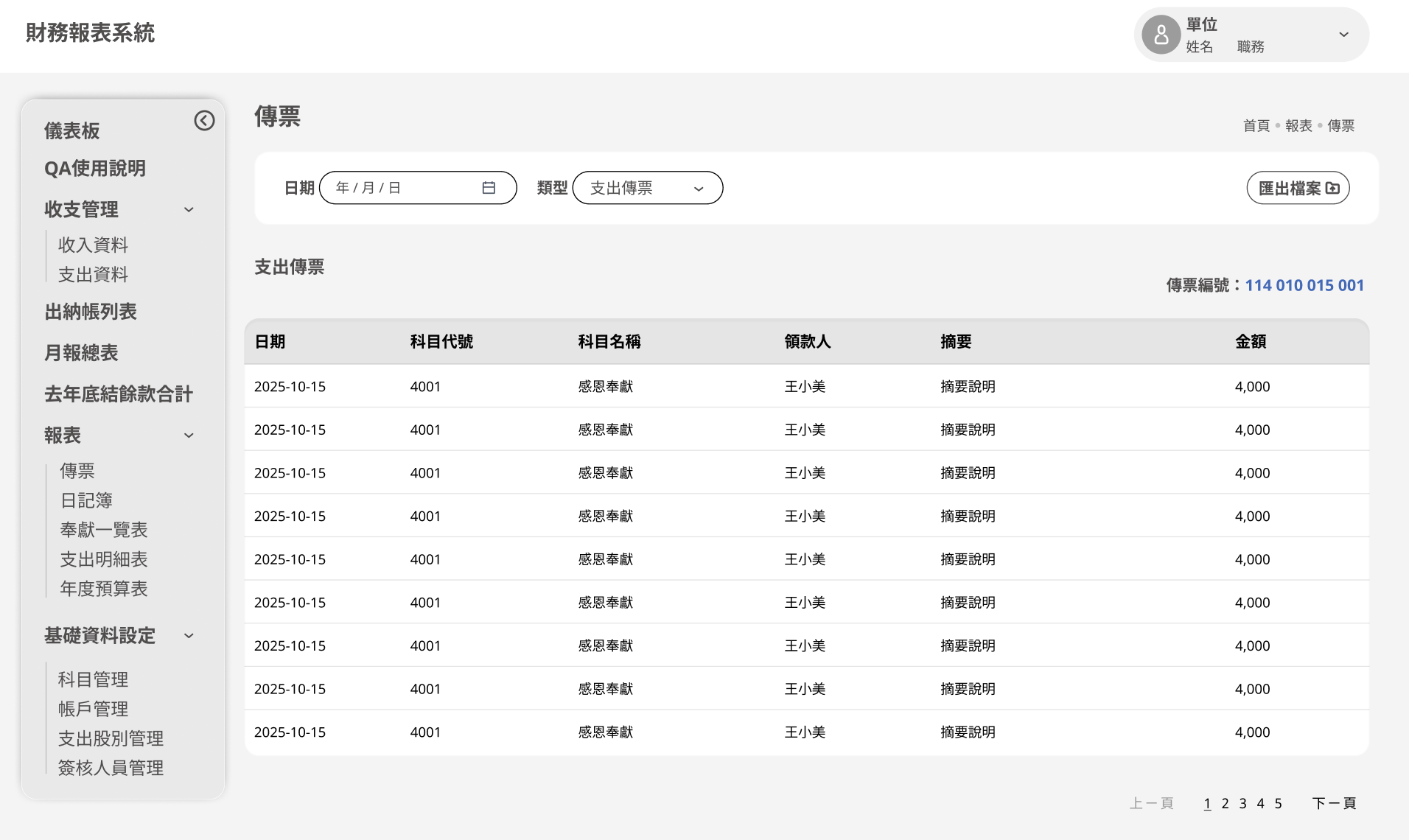Open 科目管理 under 基礎資料設定
The width and height of the screenshot is (1409, 840).
click(x=93, y=679)
